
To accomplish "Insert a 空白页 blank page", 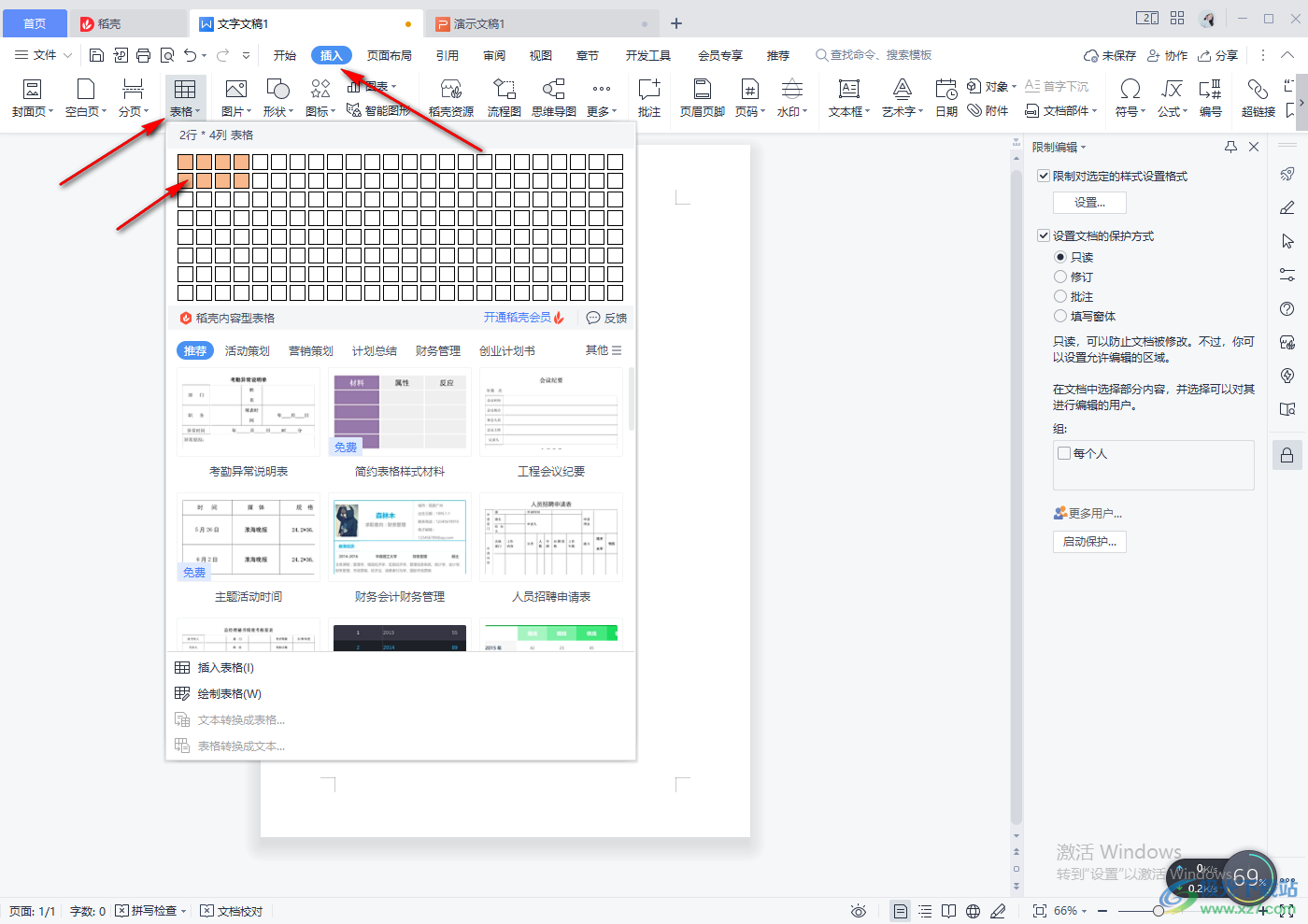I will tap(86, 98).
